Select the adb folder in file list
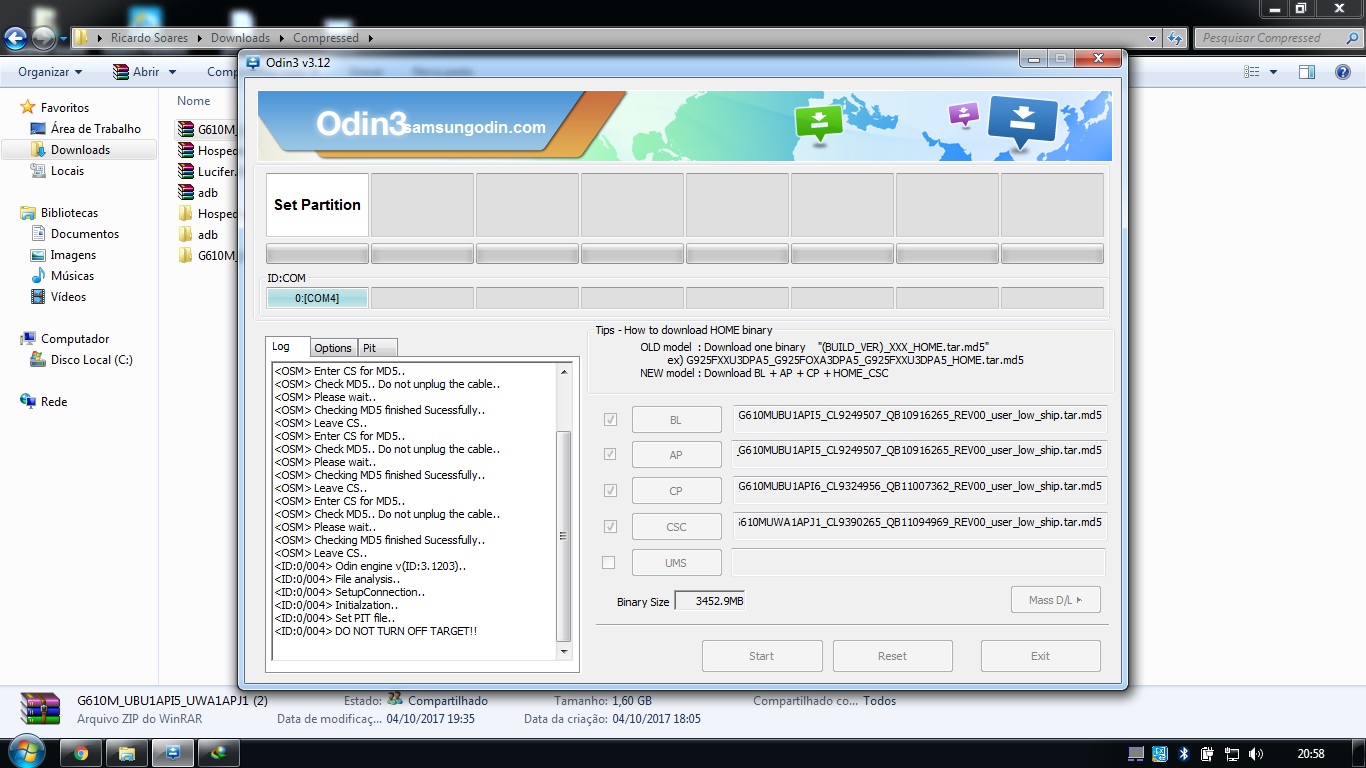This screenshot has width=1366, height=768. point(198,234)
